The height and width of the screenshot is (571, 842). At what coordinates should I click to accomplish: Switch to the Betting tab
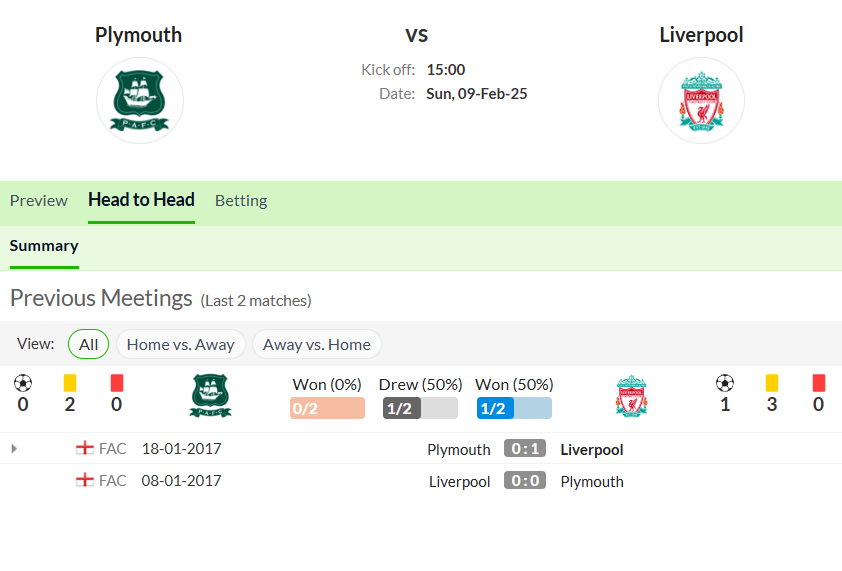241,201
